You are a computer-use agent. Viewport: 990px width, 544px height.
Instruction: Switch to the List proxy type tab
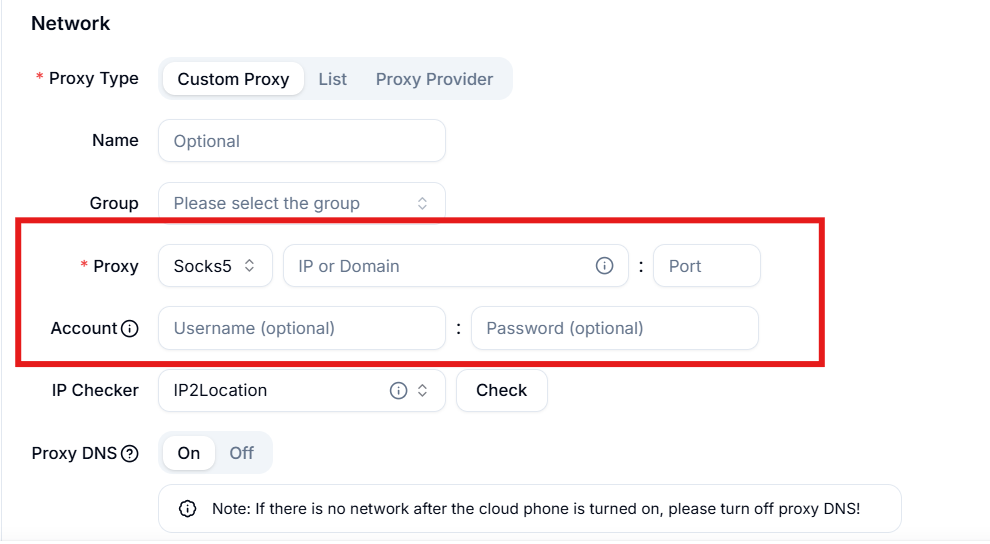pos(332,79)
